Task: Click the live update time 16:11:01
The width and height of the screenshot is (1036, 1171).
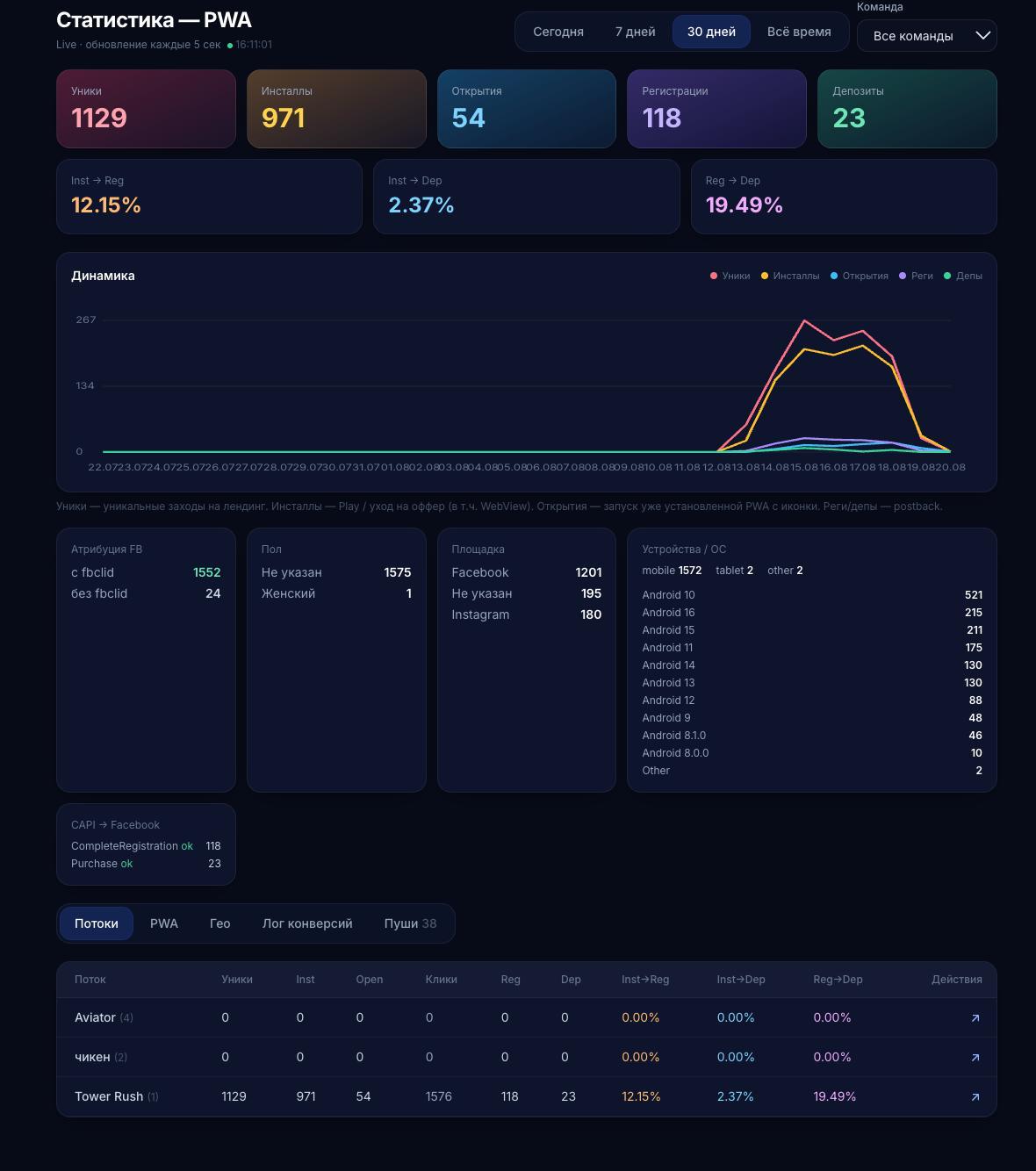Action: tap(254, 45)
